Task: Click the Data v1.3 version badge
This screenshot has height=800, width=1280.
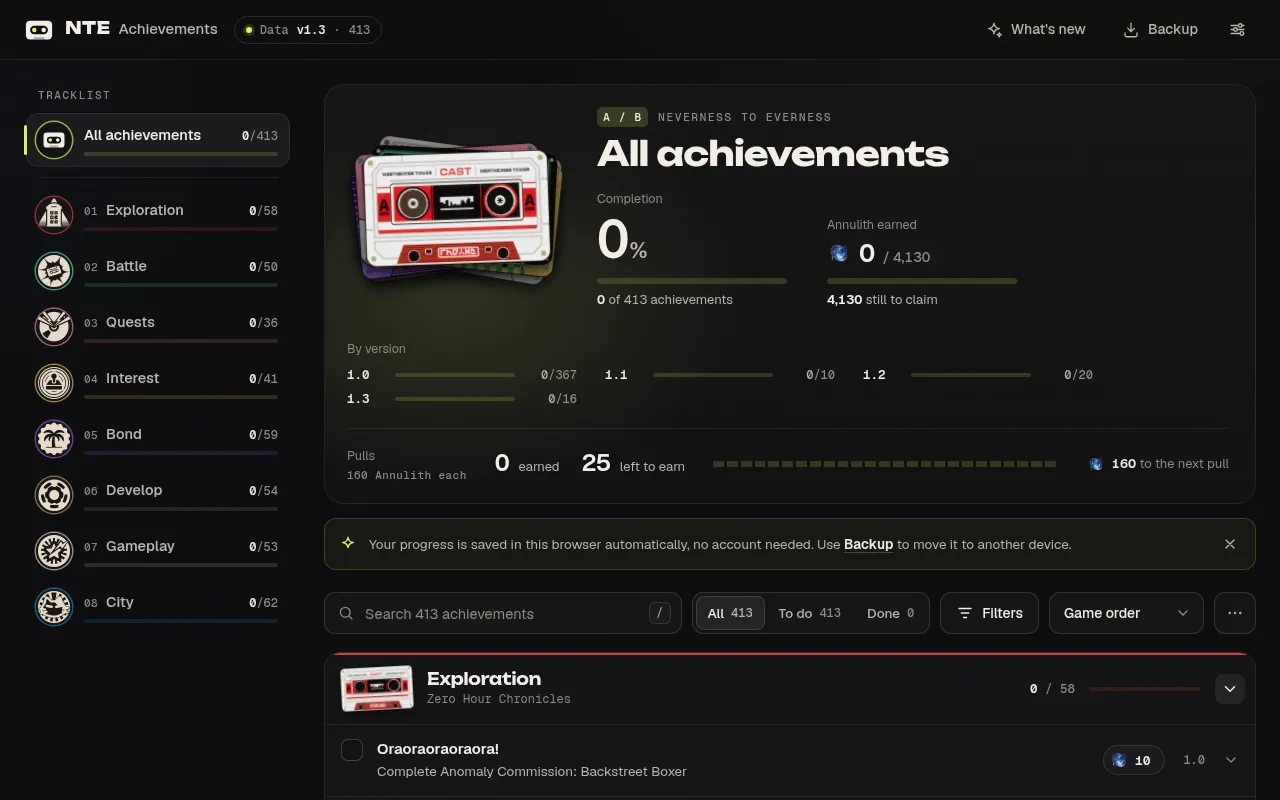Action: pyautogui.click(x=308, y=30)
